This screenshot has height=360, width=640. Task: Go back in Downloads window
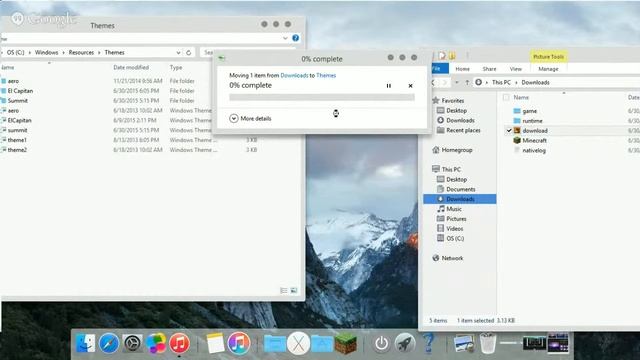pyautogui.click(x=433, y=82)
